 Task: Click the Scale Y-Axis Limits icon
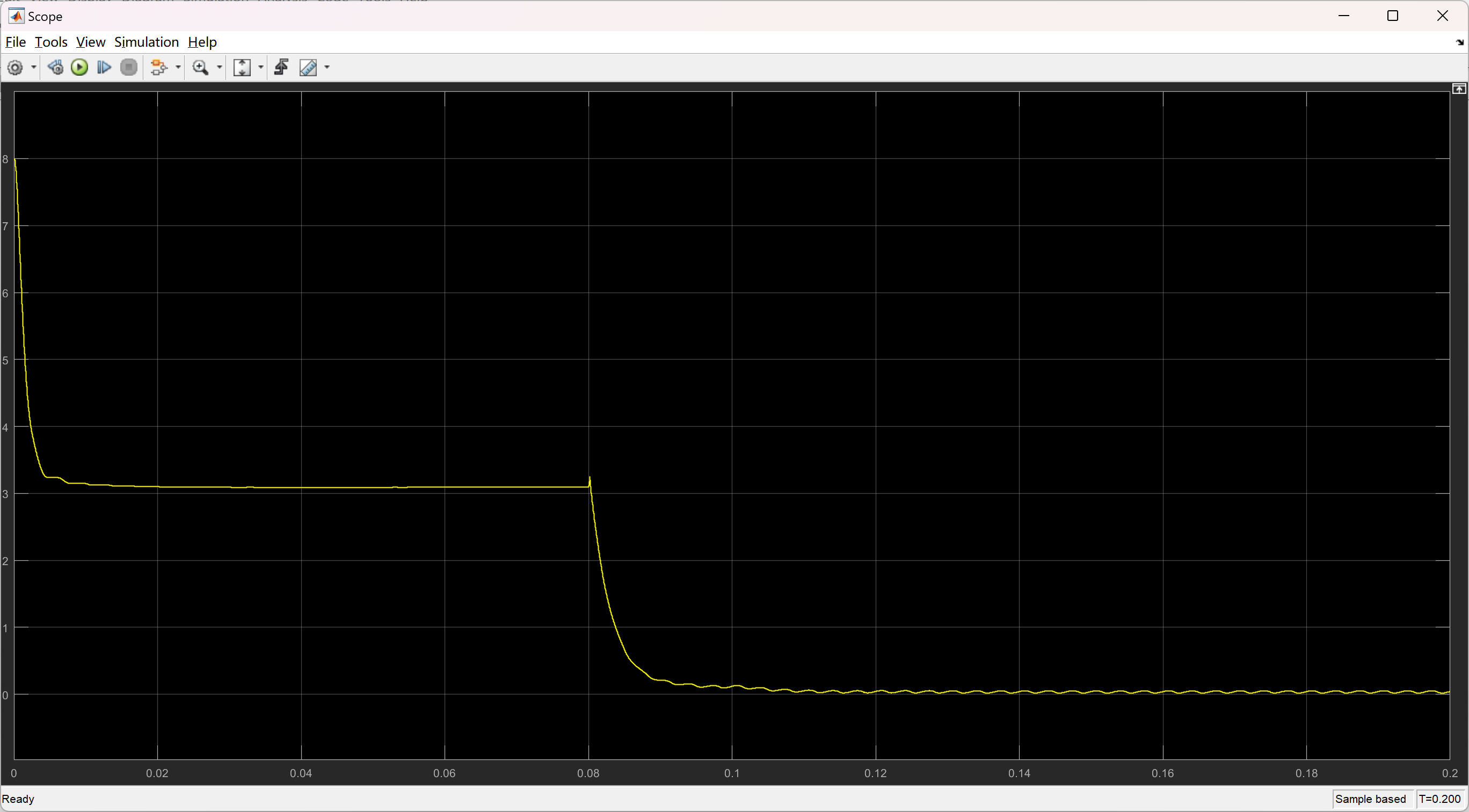242,68
